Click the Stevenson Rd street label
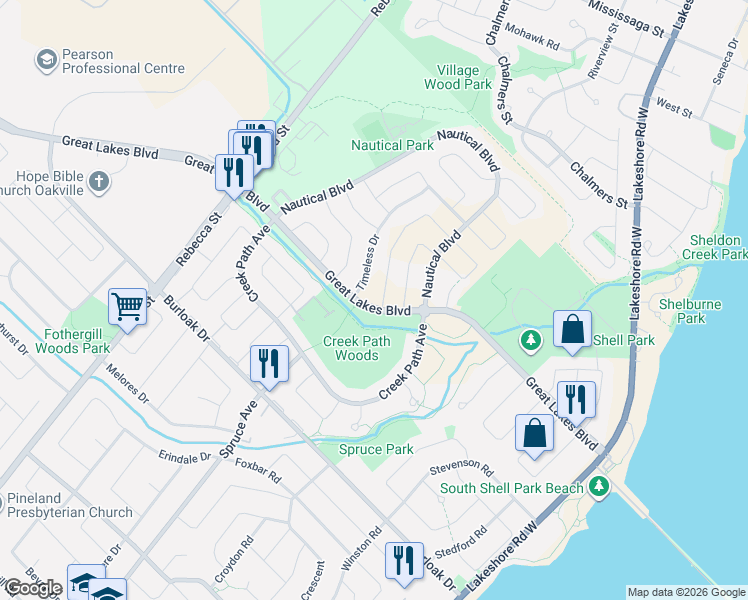Viewport: 748px width, 600px height. 461,467
